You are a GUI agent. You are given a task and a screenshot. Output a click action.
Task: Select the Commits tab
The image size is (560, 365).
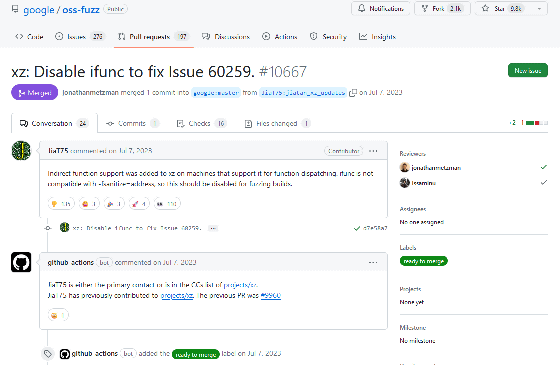[132, 123]
